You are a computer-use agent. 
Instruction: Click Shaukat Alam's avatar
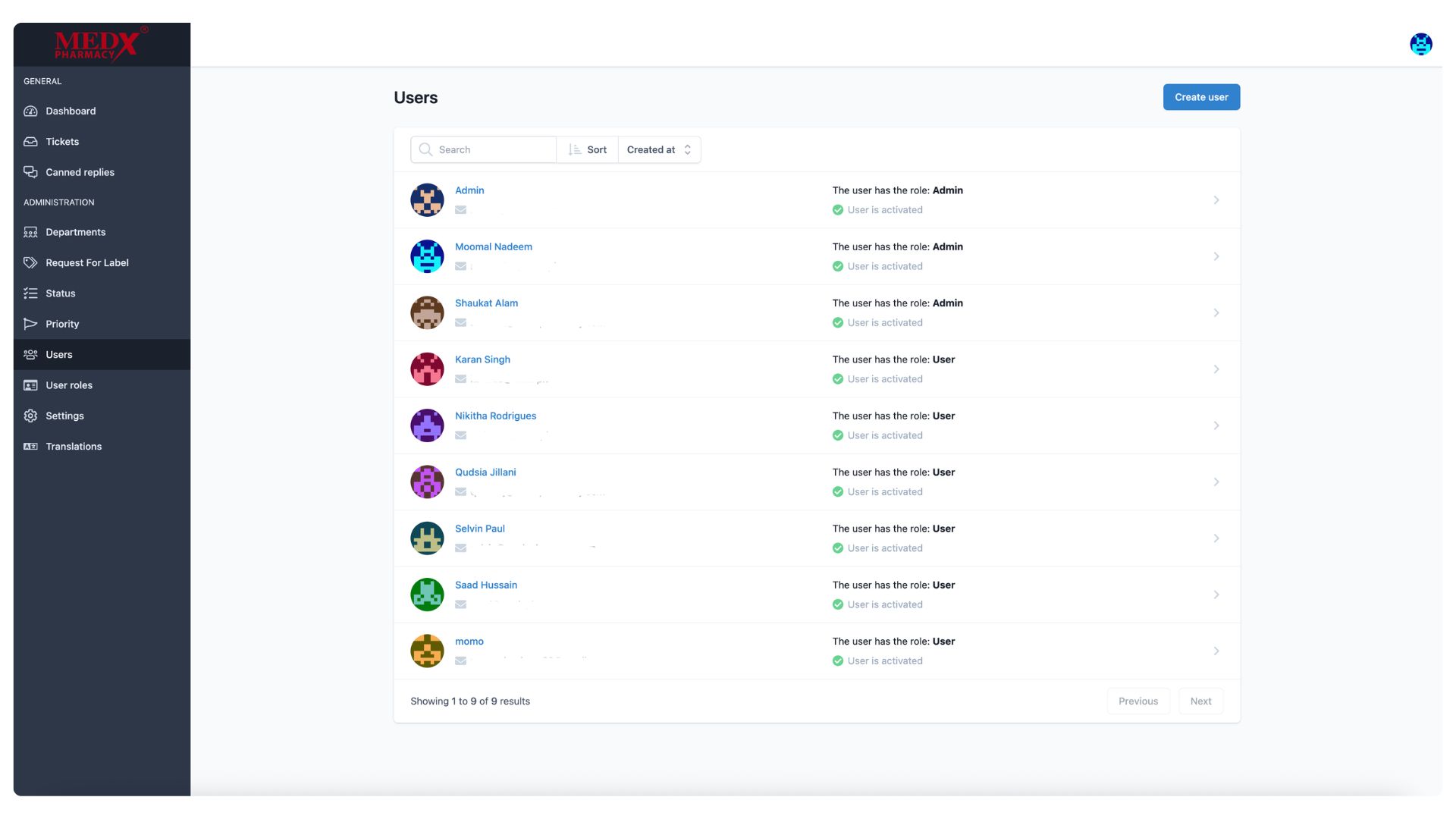tap(427, 312)
